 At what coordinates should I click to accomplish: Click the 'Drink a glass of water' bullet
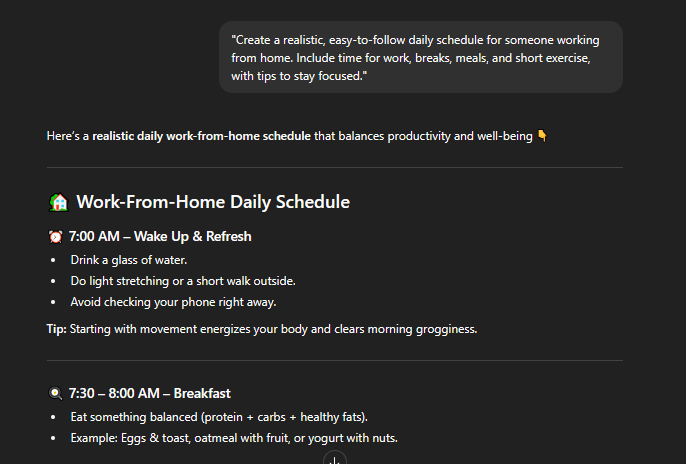tap(129, 260)
